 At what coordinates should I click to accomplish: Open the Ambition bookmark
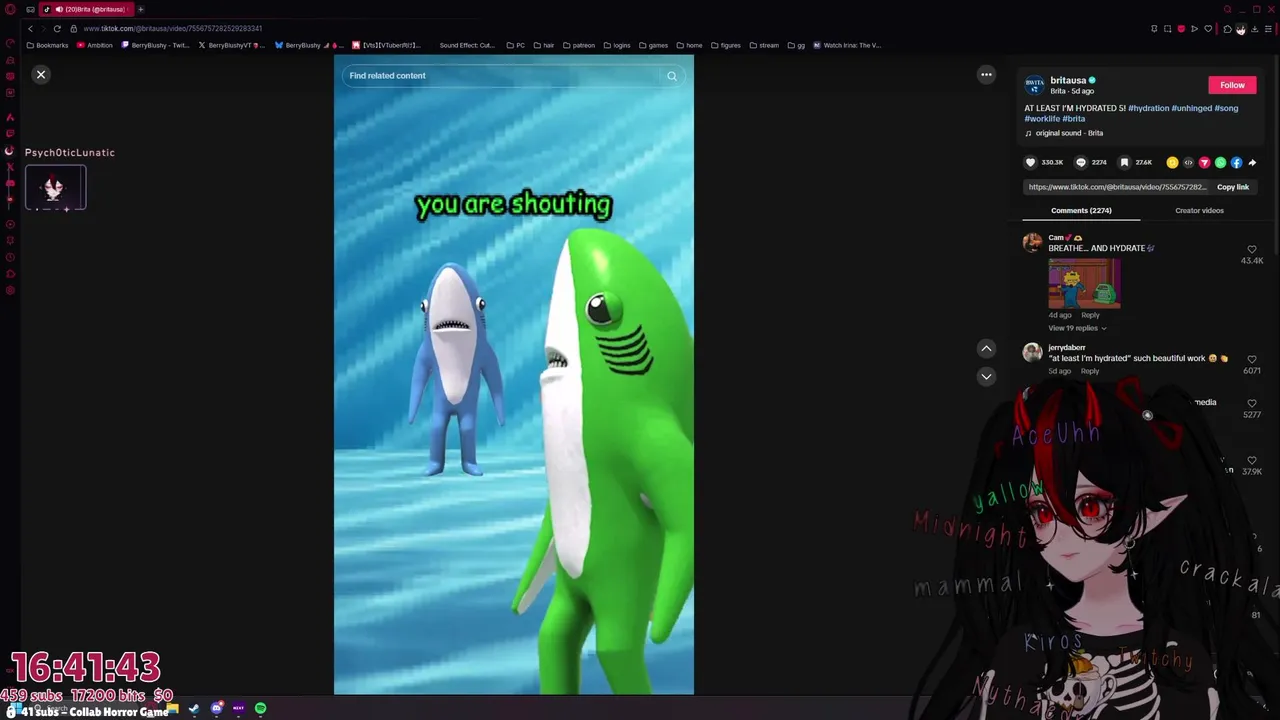[95, 45]
